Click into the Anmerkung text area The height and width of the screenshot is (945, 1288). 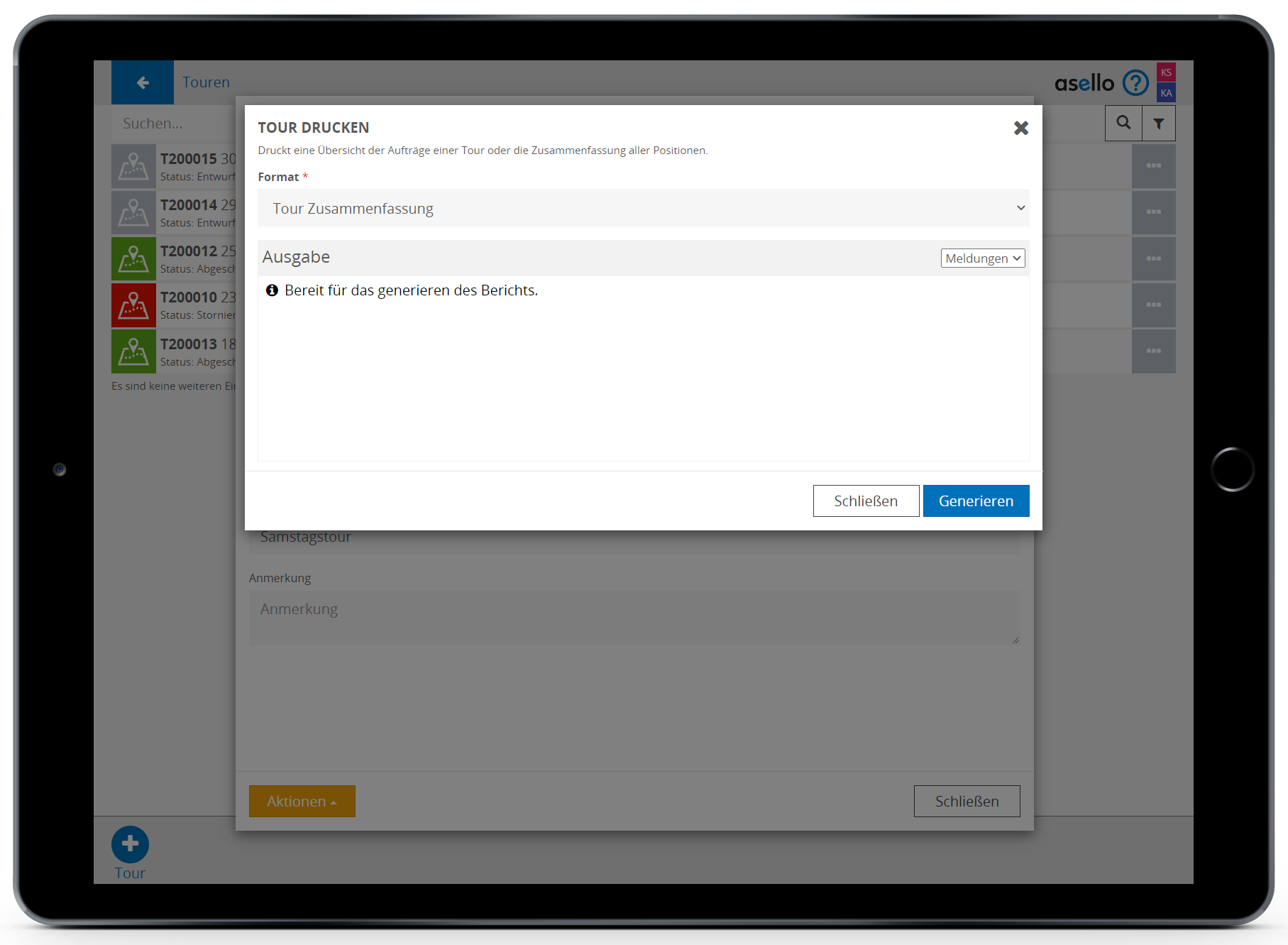(634, 618)
